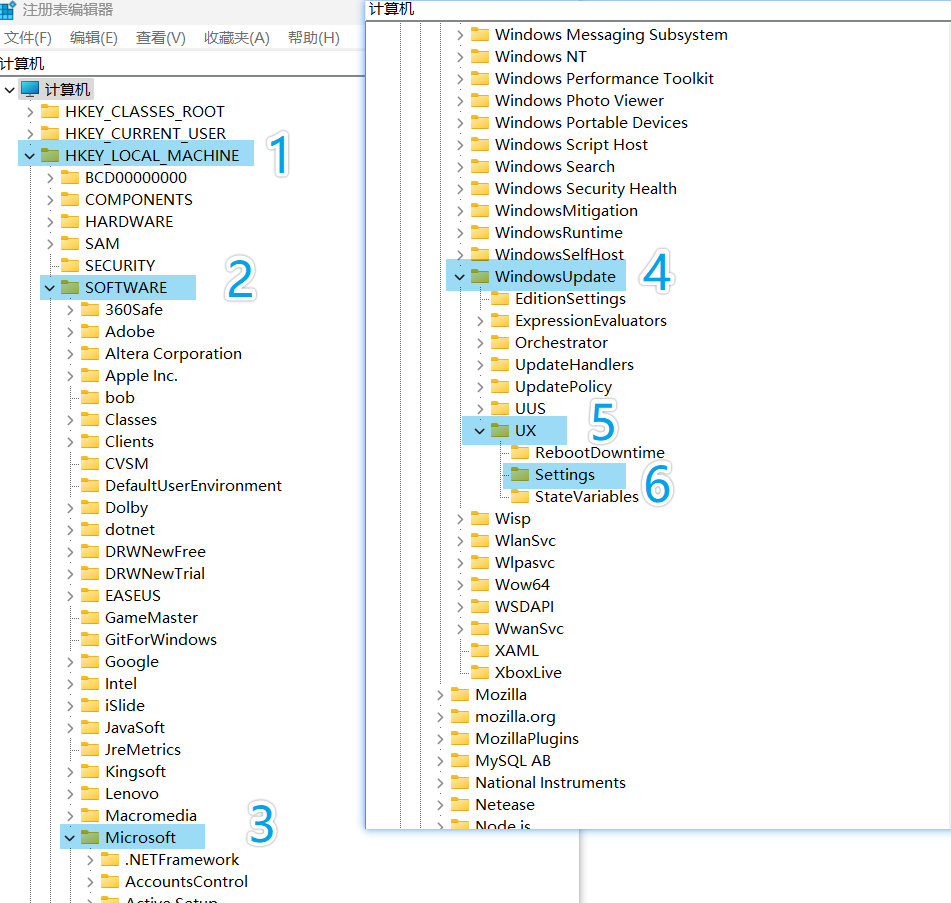951x903 pixels.
Task: Click the UpdatePolicy folder icon
Action: point(500,386)
